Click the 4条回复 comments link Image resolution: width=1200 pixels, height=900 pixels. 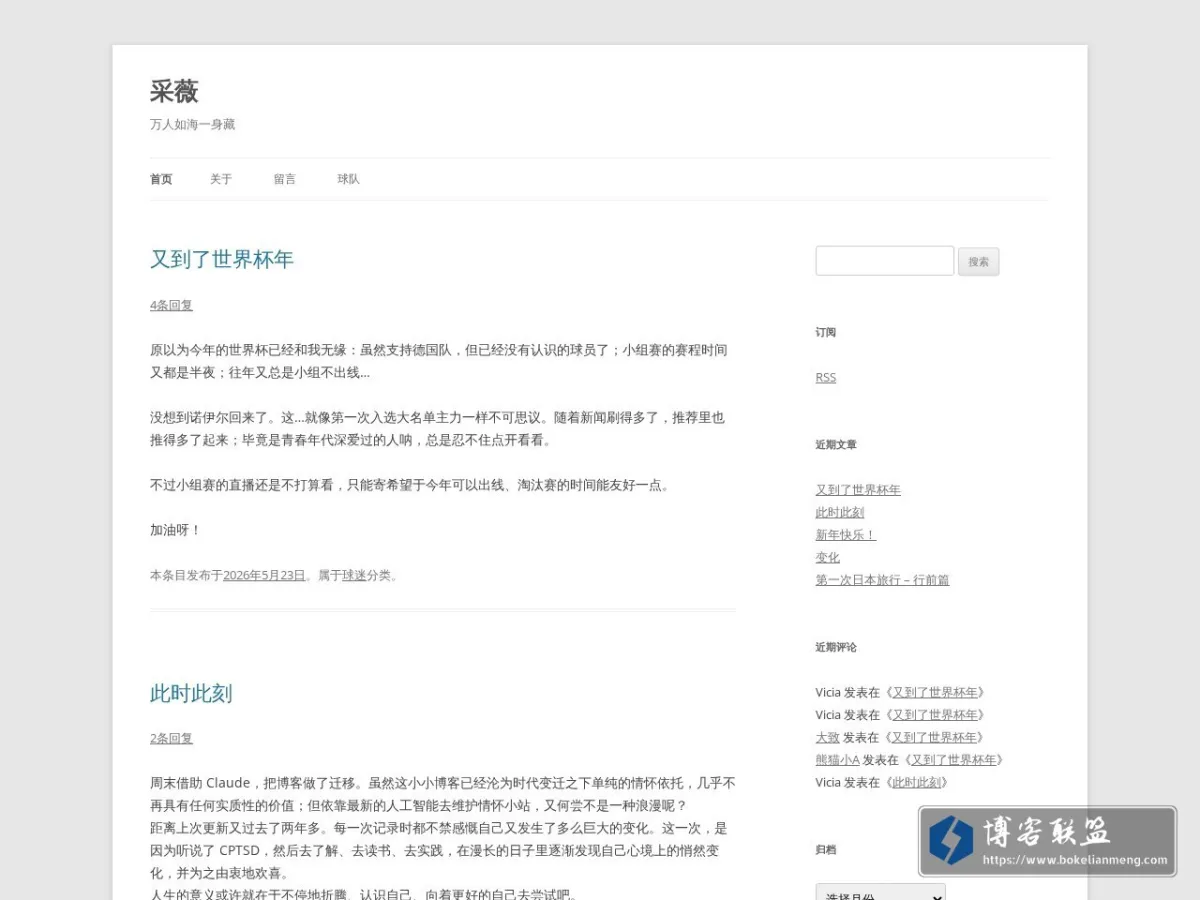tap(171, 305)
